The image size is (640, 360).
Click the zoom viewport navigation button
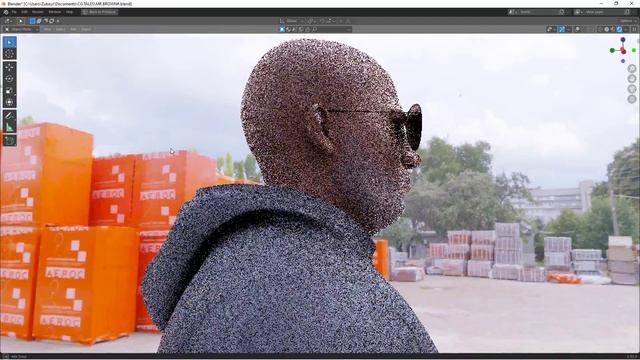pyautogui.click(x=632, y=68)
